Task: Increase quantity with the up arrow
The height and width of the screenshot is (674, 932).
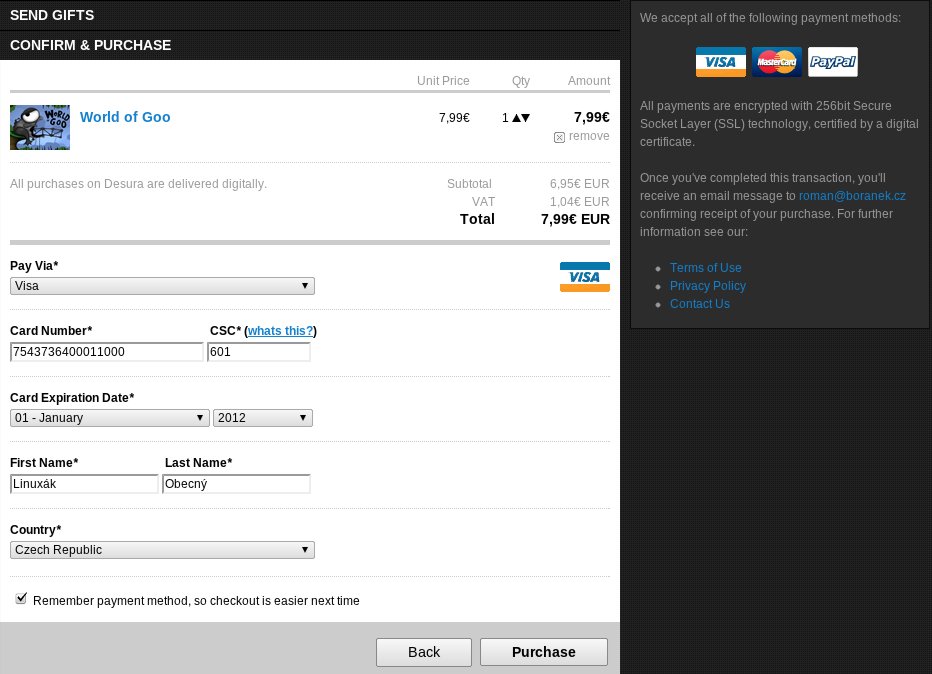Action: click(516, 118)
